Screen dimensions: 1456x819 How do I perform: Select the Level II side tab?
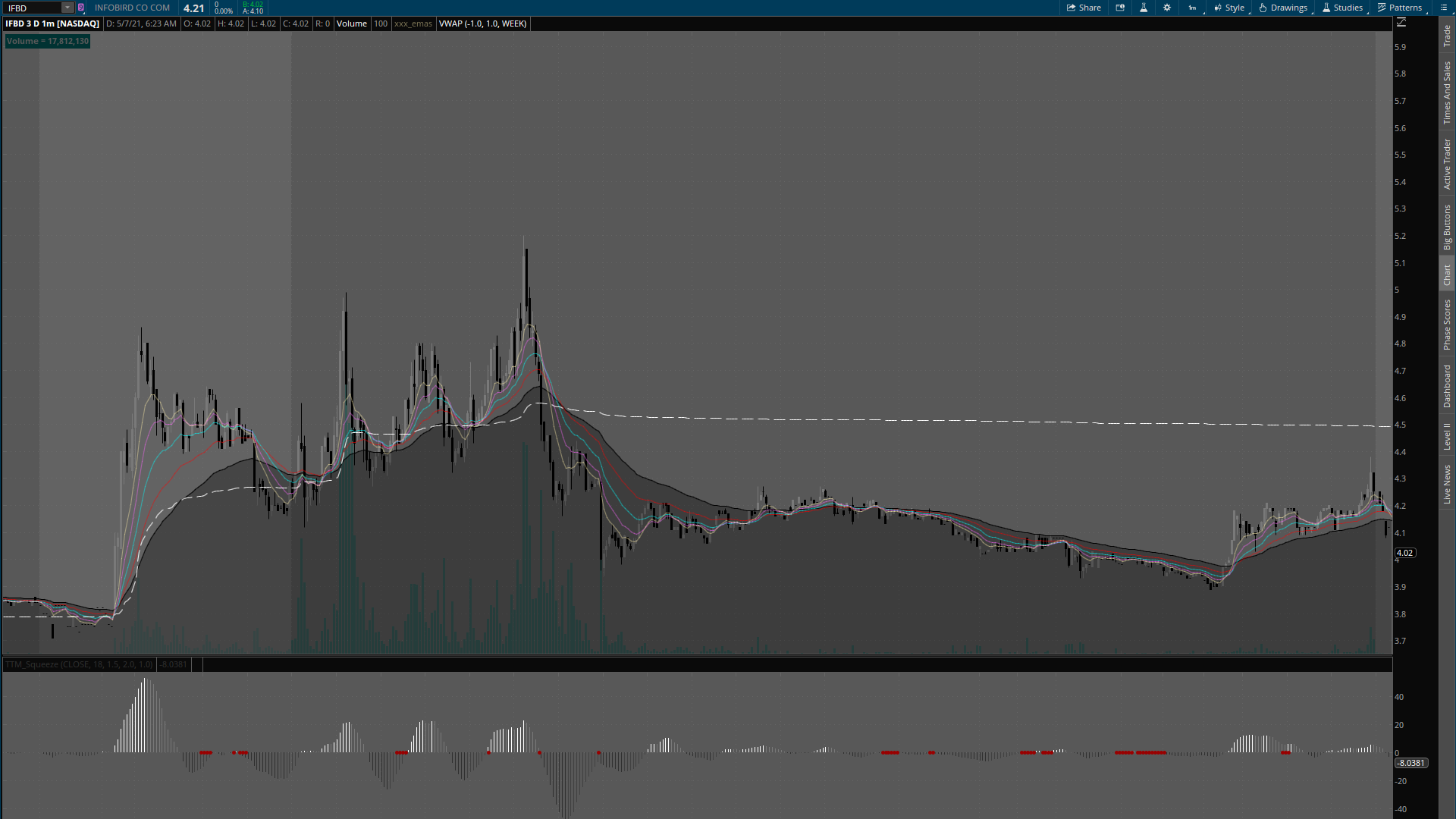(x=1447, y=437)
